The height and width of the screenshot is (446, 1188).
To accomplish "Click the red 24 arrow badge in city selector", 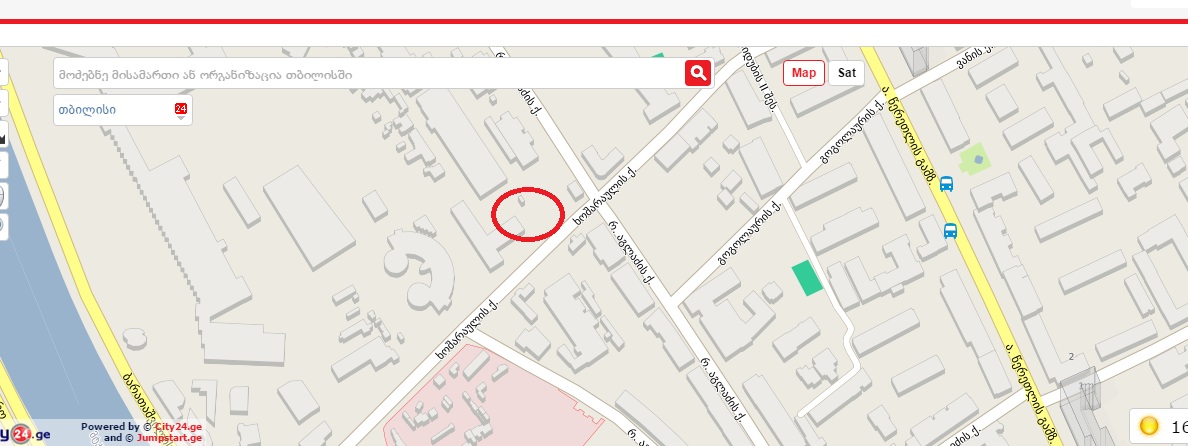I will (180, 111).
